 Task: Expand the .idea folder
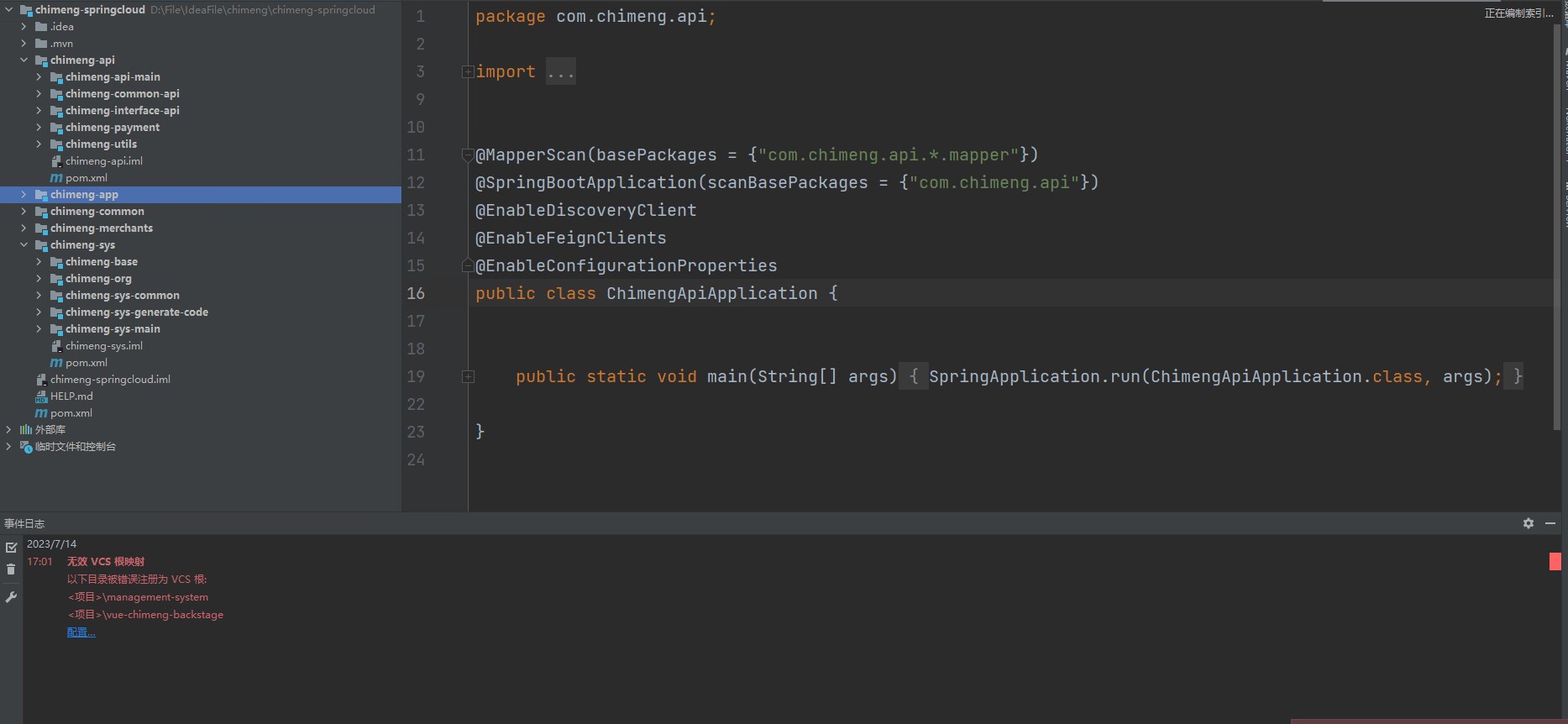[24, 27]
